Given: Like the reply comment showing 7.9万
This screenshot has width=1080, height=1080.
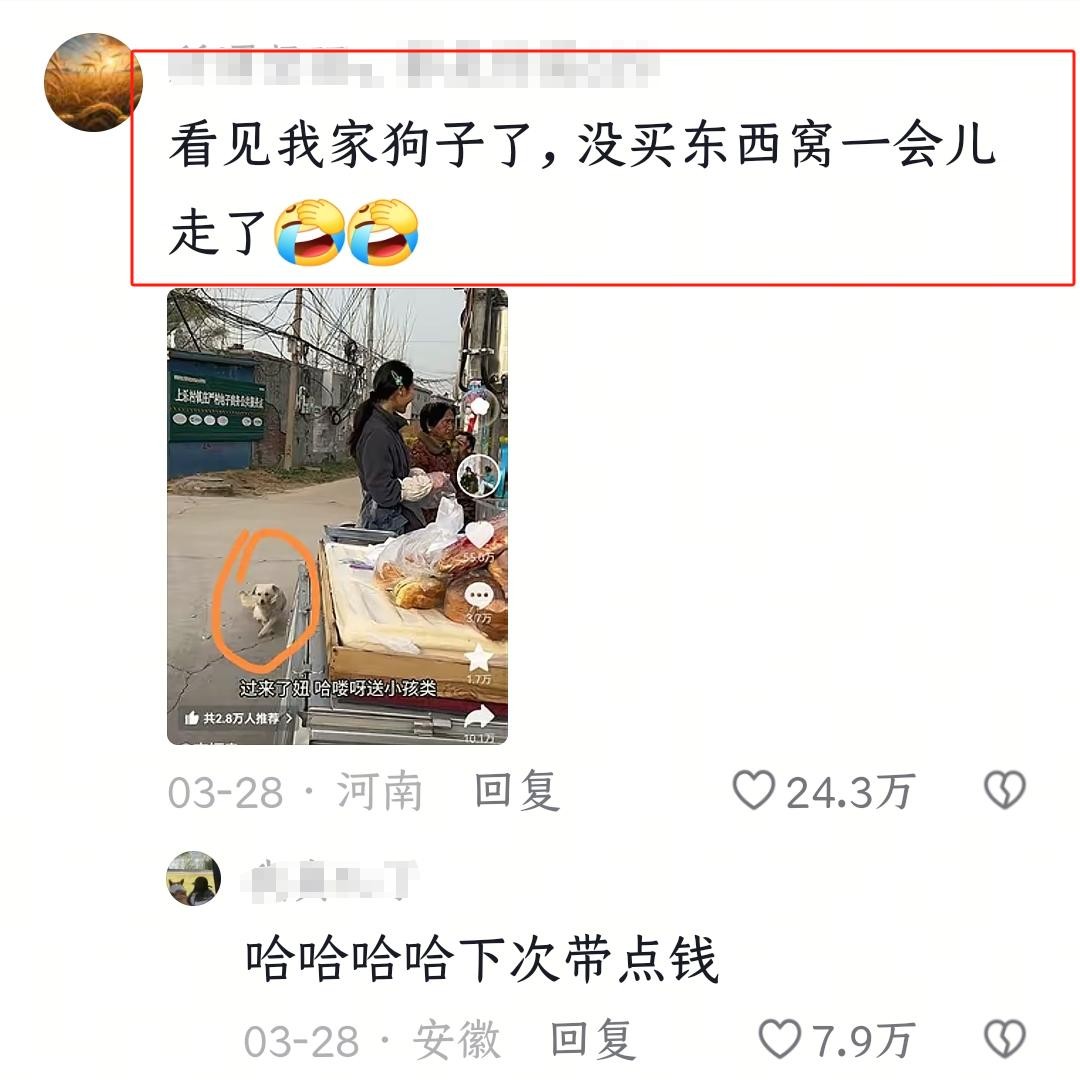Looking at the screenshot, I should [x=780, y=1039].
